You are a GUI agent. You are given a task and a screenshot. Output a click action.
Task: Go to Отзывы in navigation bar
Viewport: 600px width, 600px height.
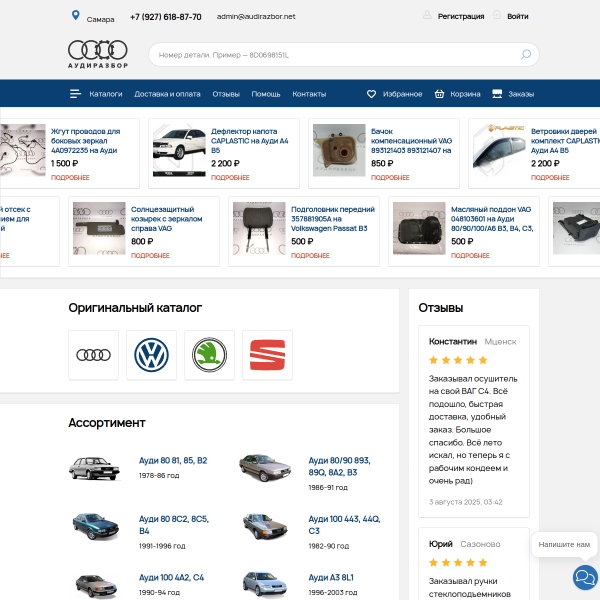[x=226, y=94]
